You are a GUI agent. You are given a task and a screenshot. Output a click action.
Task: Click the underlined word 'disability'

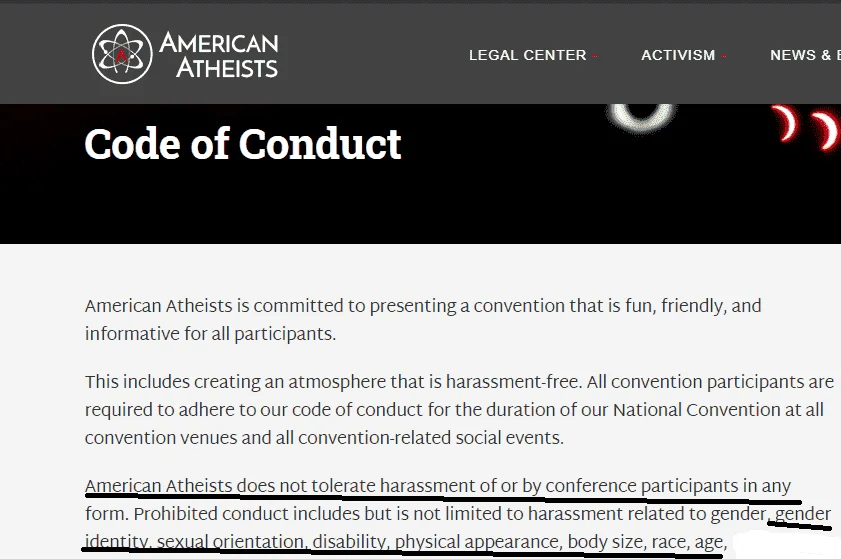[349, 542]
